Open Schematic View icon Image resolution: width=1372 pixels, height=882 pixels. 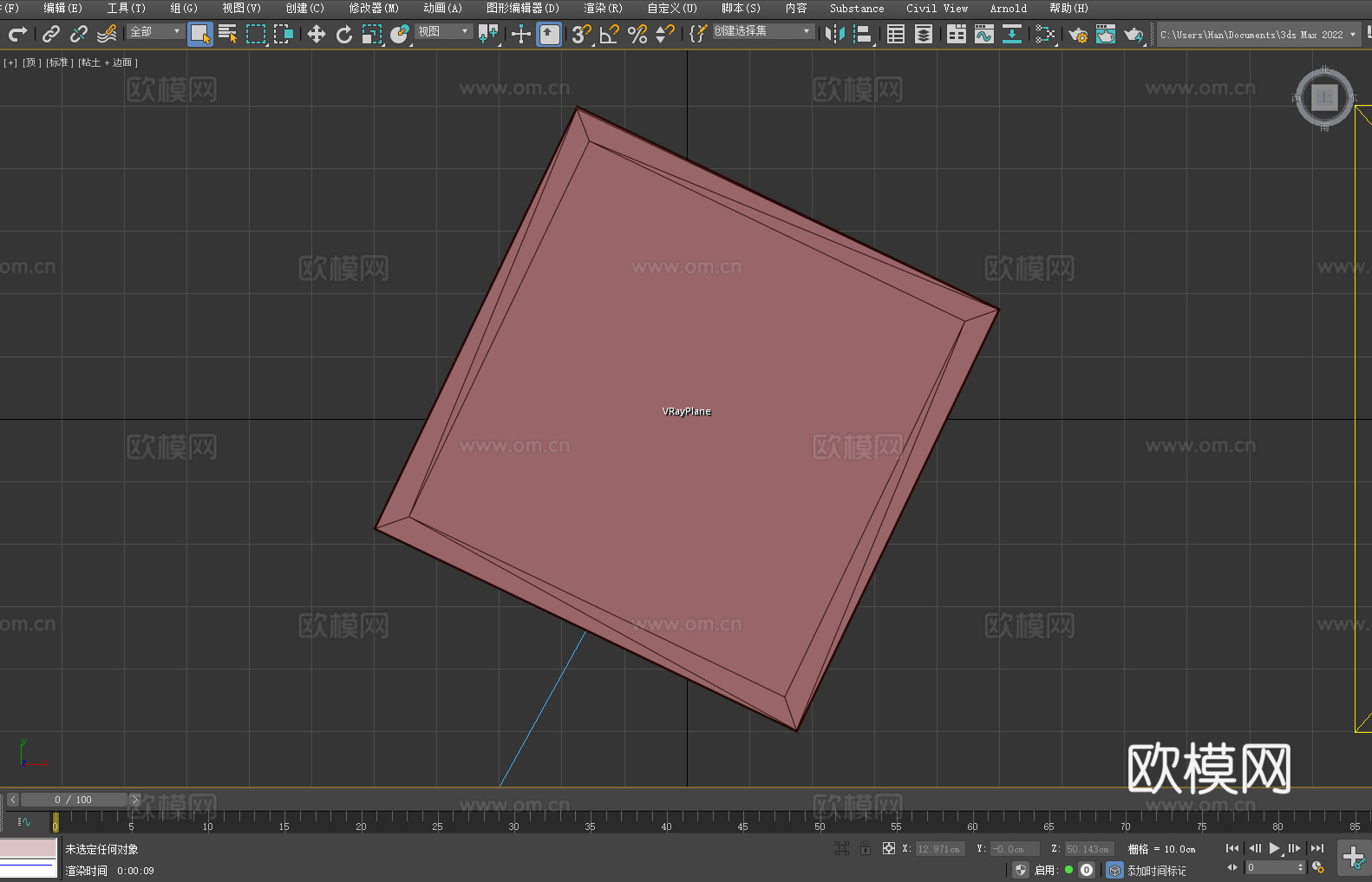click(x=1012, y=34)
